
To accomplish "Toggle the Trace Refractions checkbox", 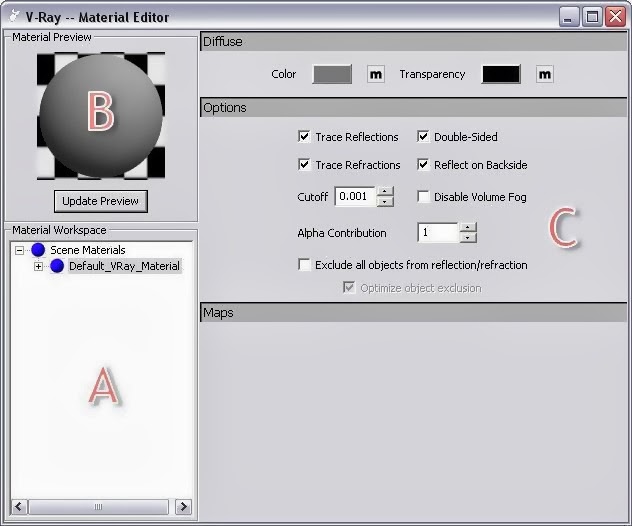I will pyautogui.click(x=304, y=164).
